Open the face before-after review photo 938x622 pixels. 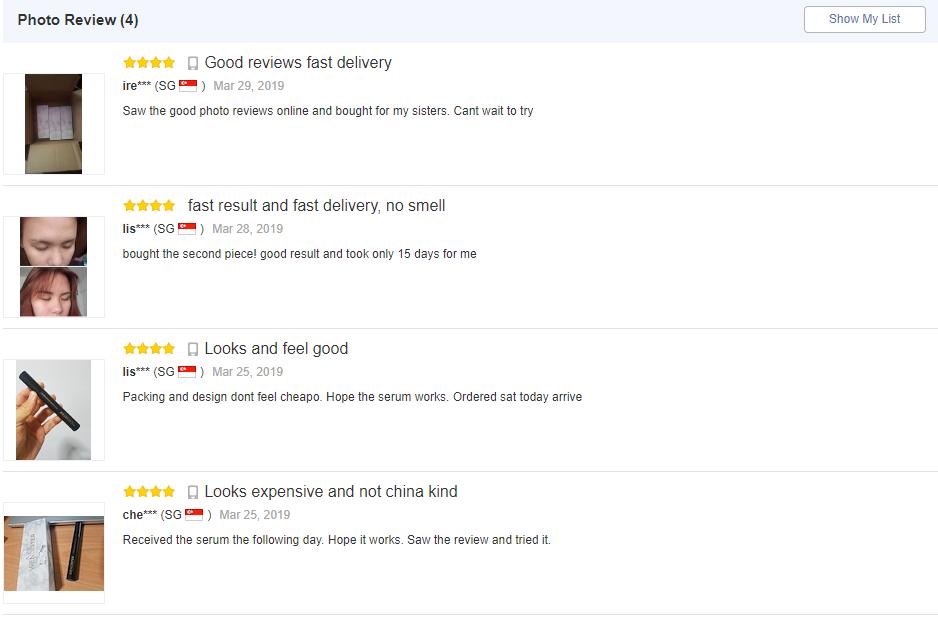53,267
